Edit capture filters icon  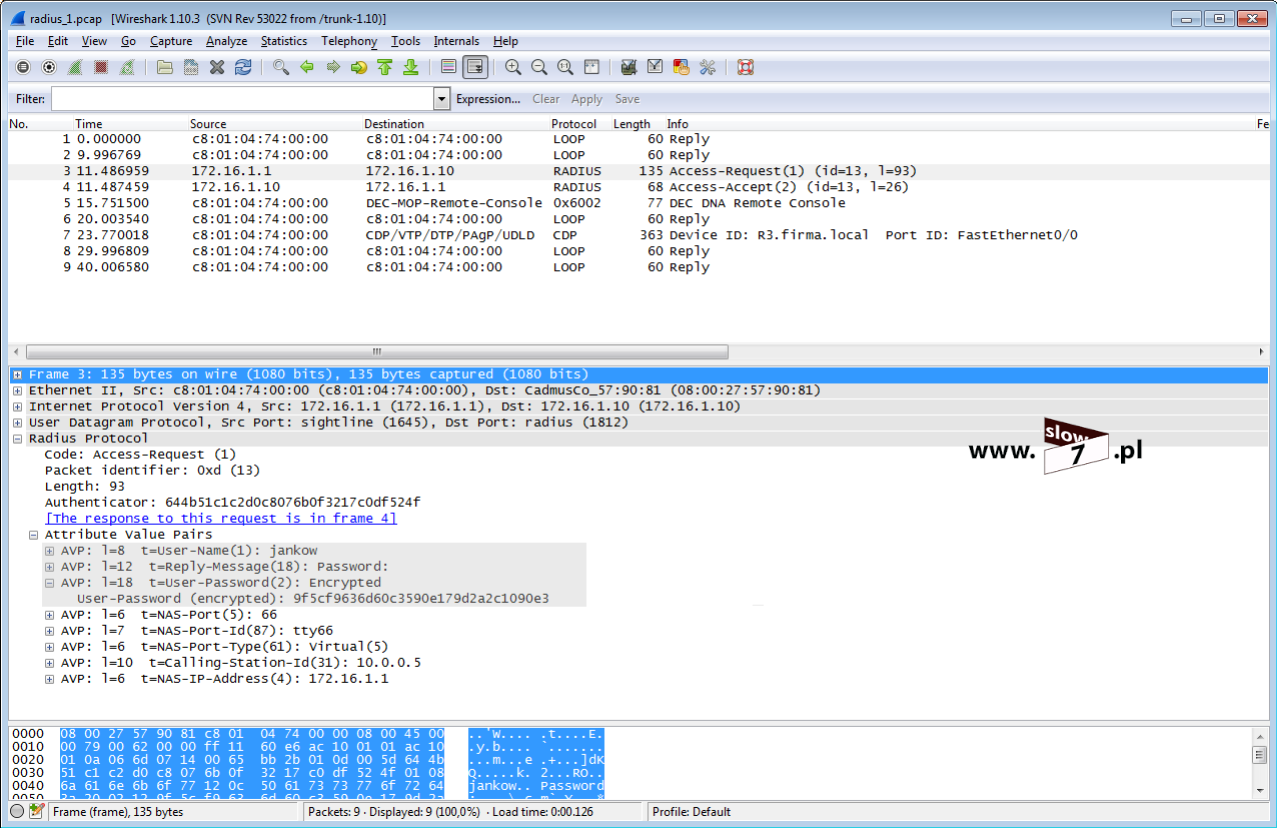[629, 67]
